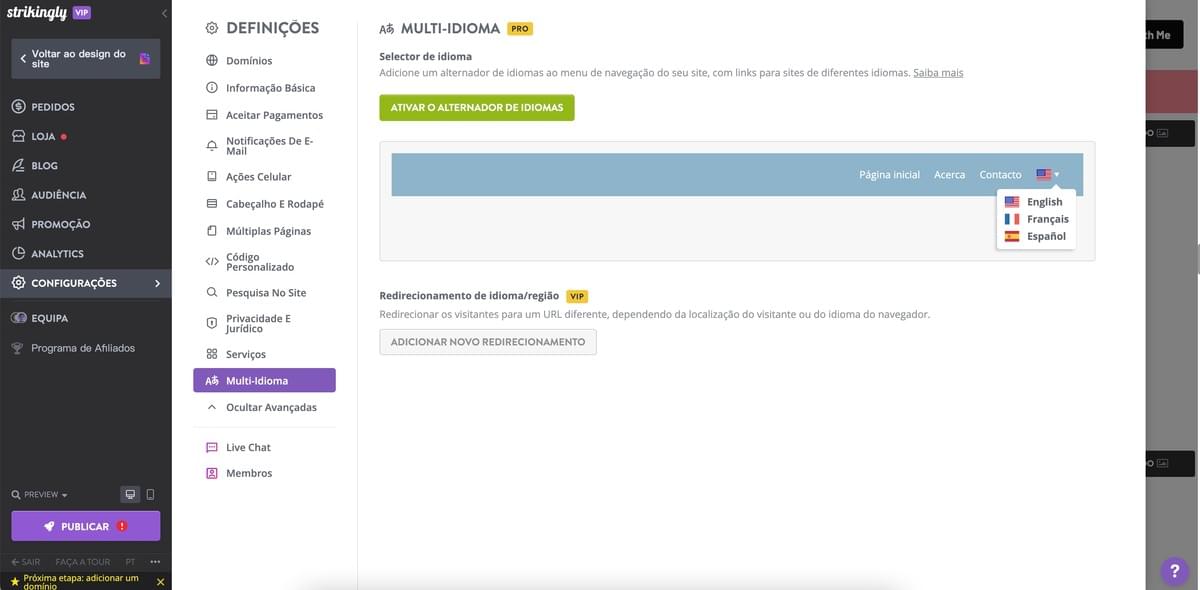Click the purple site icon in Voltar button
The image size is (1200, 590).
[145, 59]
